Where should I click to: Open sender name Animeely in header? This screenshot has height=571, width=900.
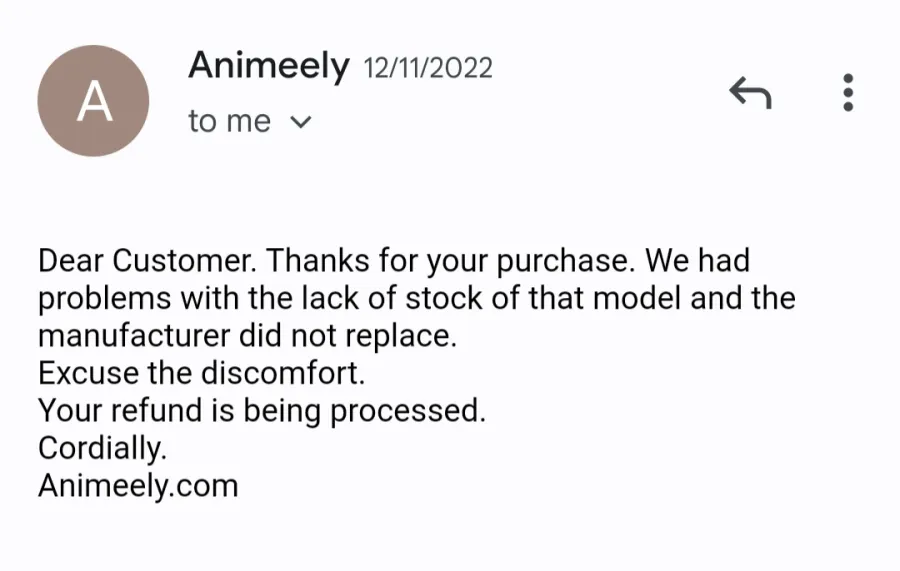point(269,65)
